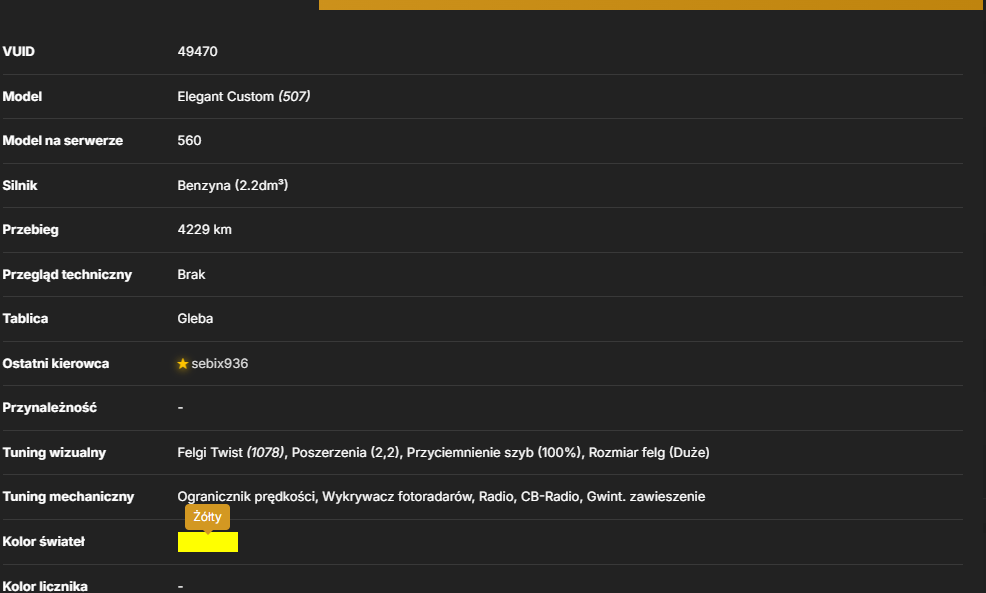Viewport: 986px width, 593px height.
Task: Click the Kolor licznika row label
Action: pos(45,586)
